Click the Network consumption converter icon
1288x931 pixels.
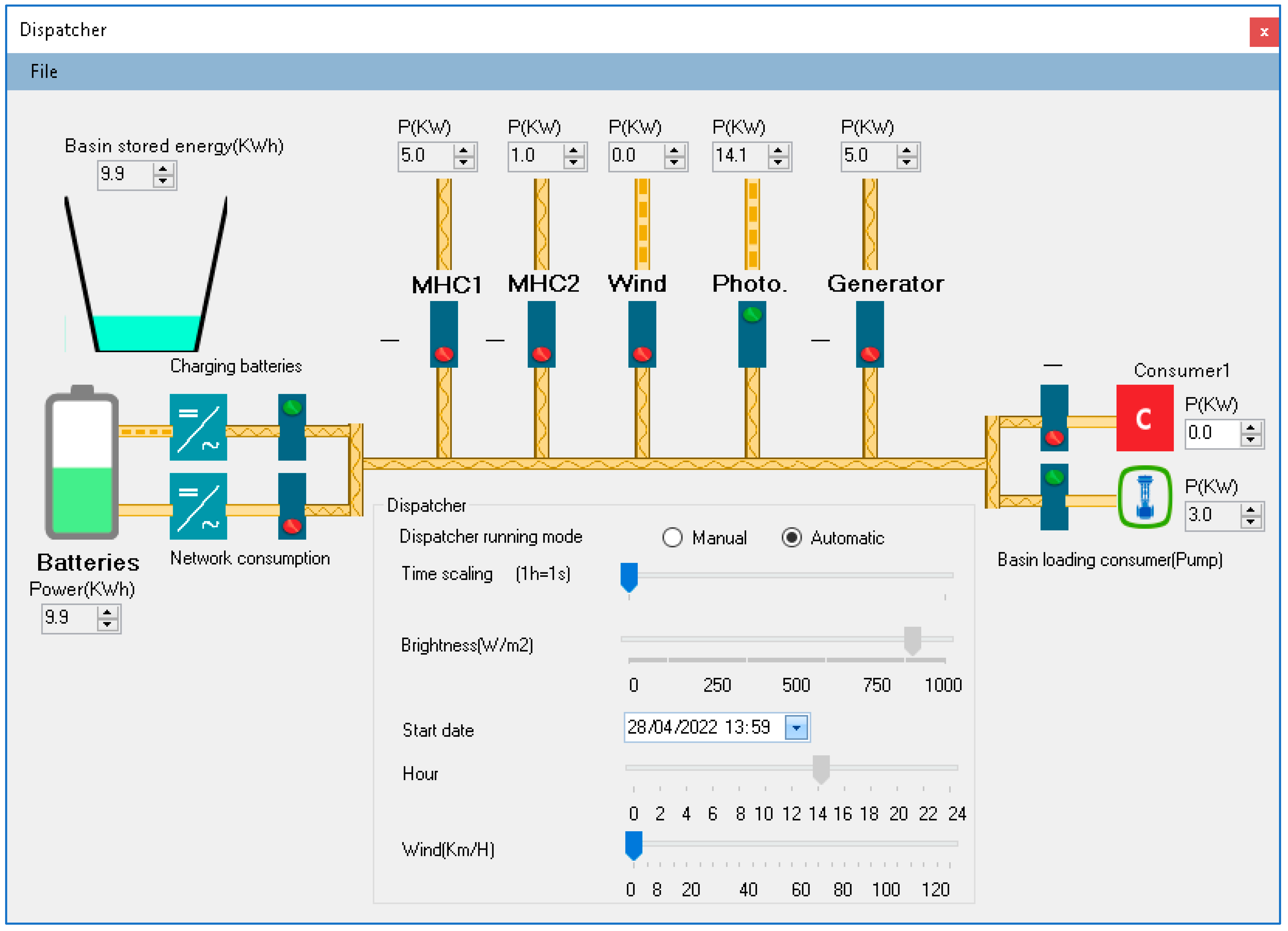point(198,506)
